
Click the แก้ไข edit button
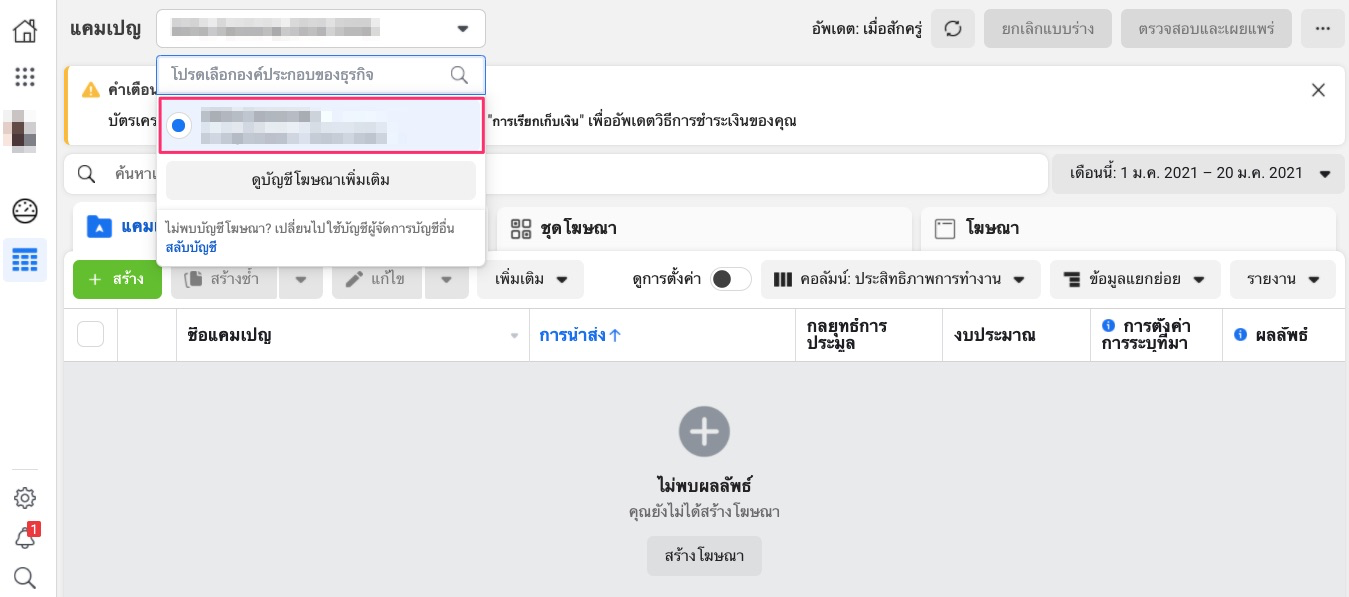pos(377,279)
